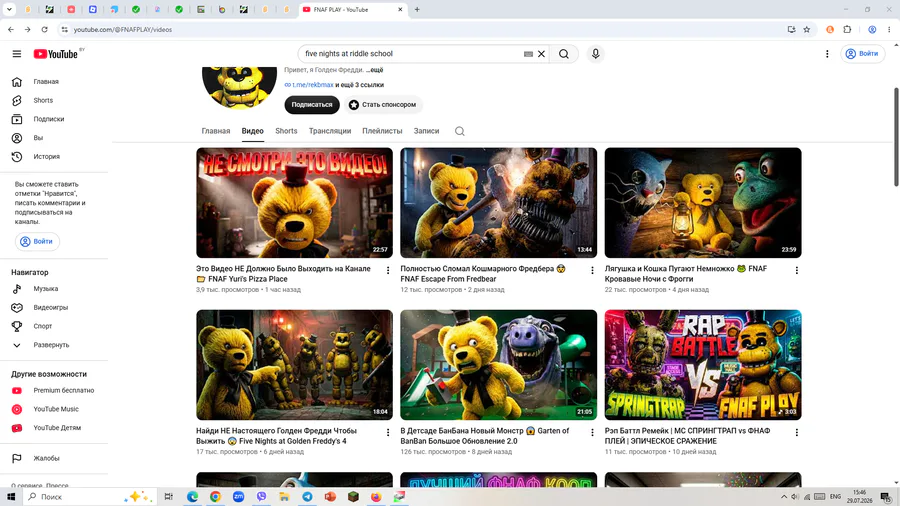Bookmark this page with the star icon
This screenshot has height=506, width=900.
point(806,29)
